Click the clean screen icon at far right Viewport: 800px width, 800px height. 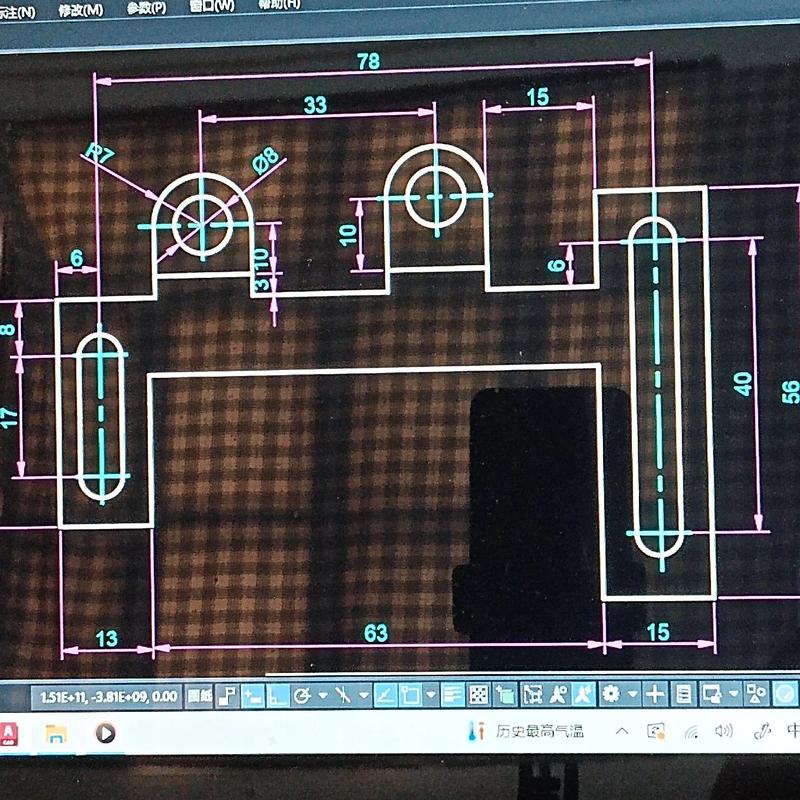click(x=785, y=690)
